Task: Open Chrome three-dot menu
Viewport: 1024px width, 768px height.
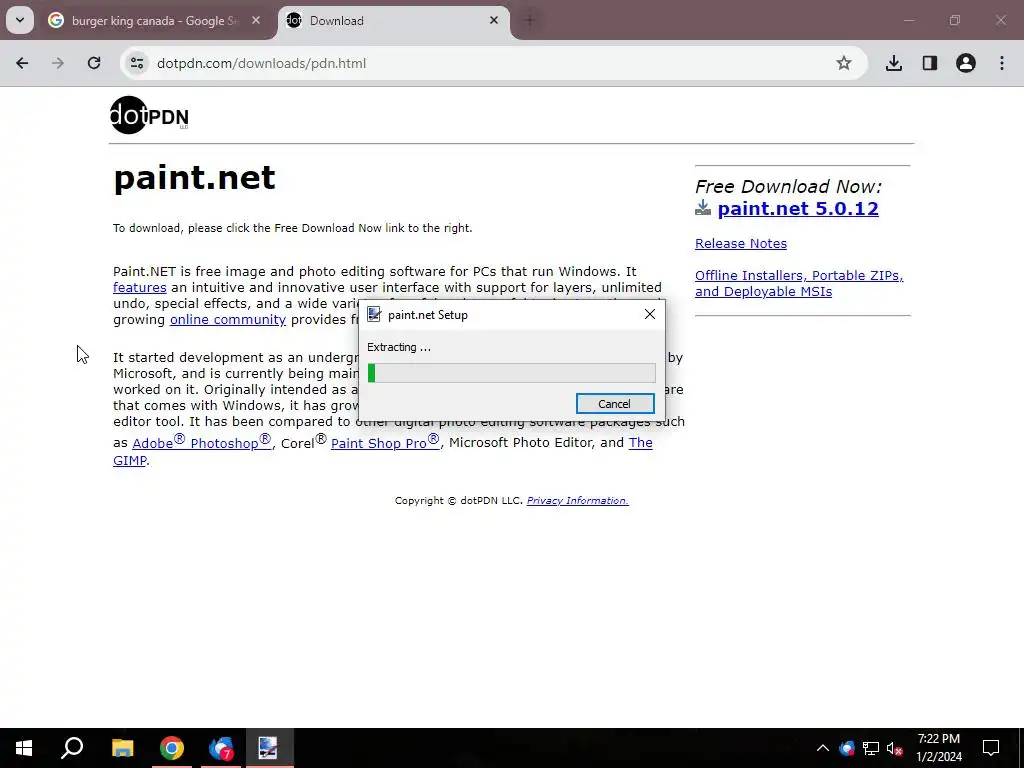Action: tap(1002, 63)
